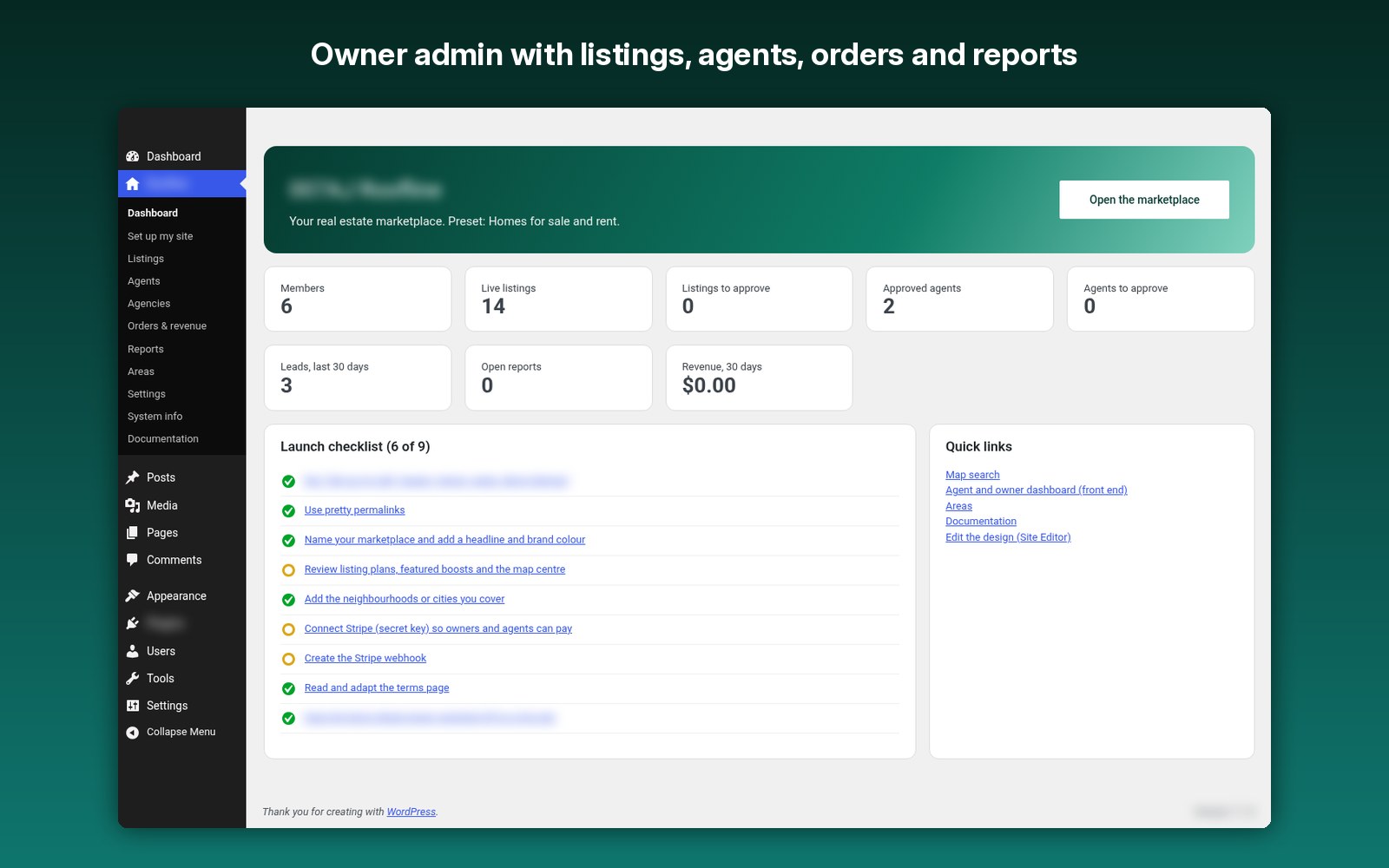Go to Agents submenu item
Image resolution: width=1389 pixels, height=868 pixels.
pyautogui.click(x=144, y=281)
